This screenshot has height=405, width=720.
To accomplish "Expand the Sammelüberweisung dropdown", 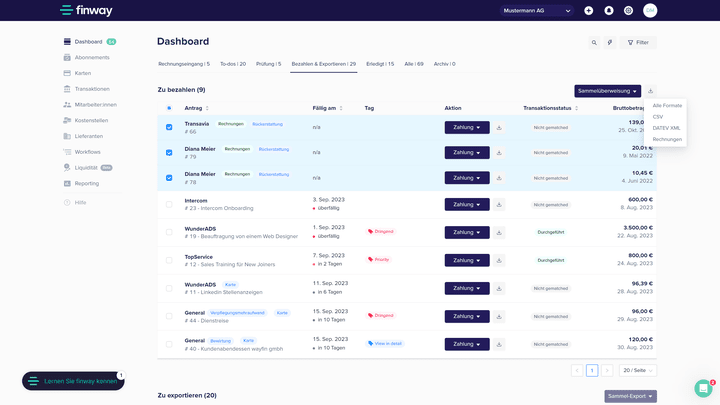I will coord(608,91).
